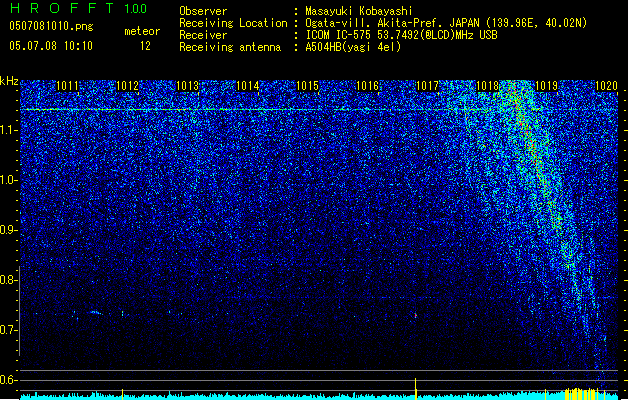
Task: Click the 1019 time axis label
Action: coord(546,86)
